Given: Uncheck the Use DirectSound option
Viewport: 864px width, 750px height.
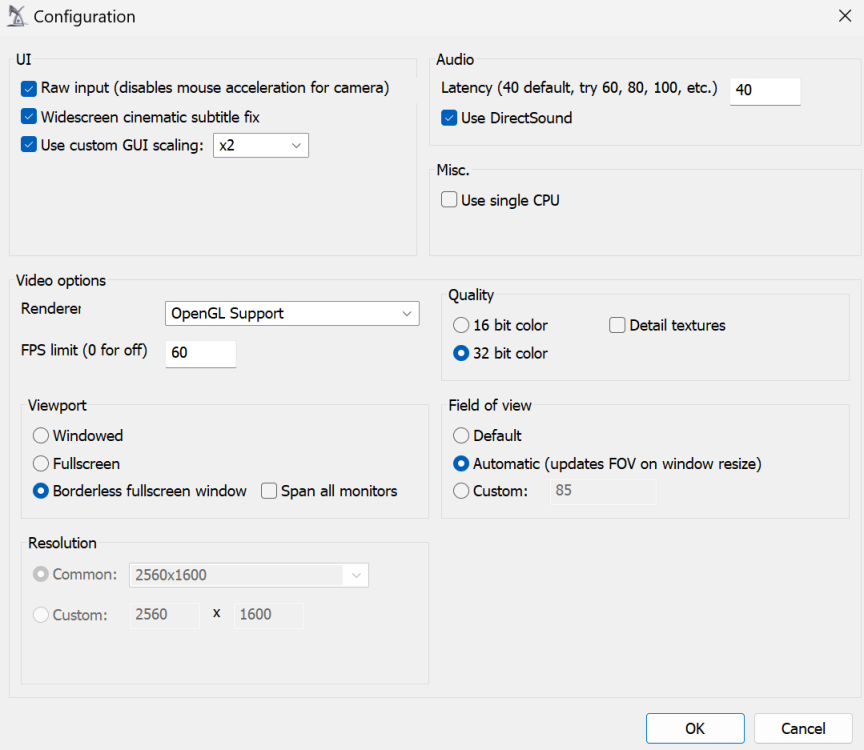Looking at the screenshot, I should point(450,118).
